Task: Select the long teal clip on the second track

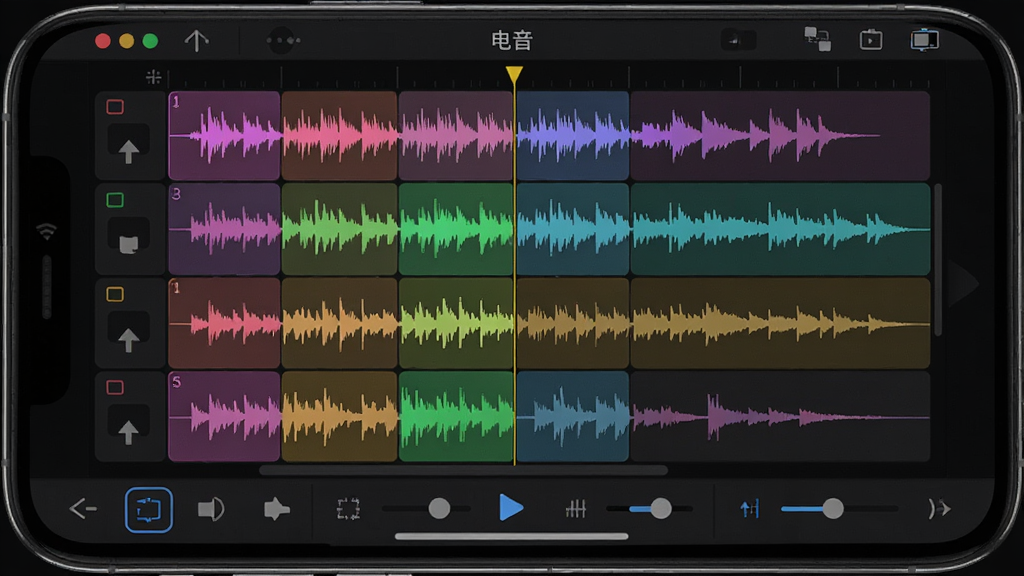Action: coord(780,229)
